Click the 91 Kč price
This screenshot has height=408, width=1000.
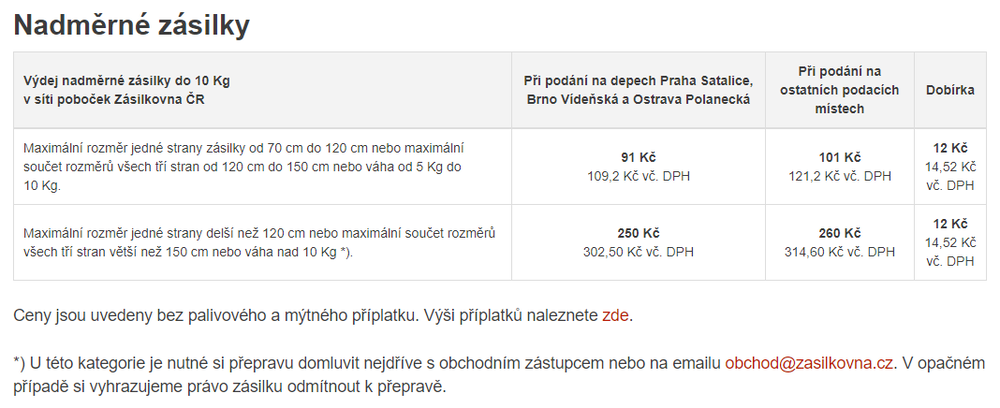coord(637,157)
